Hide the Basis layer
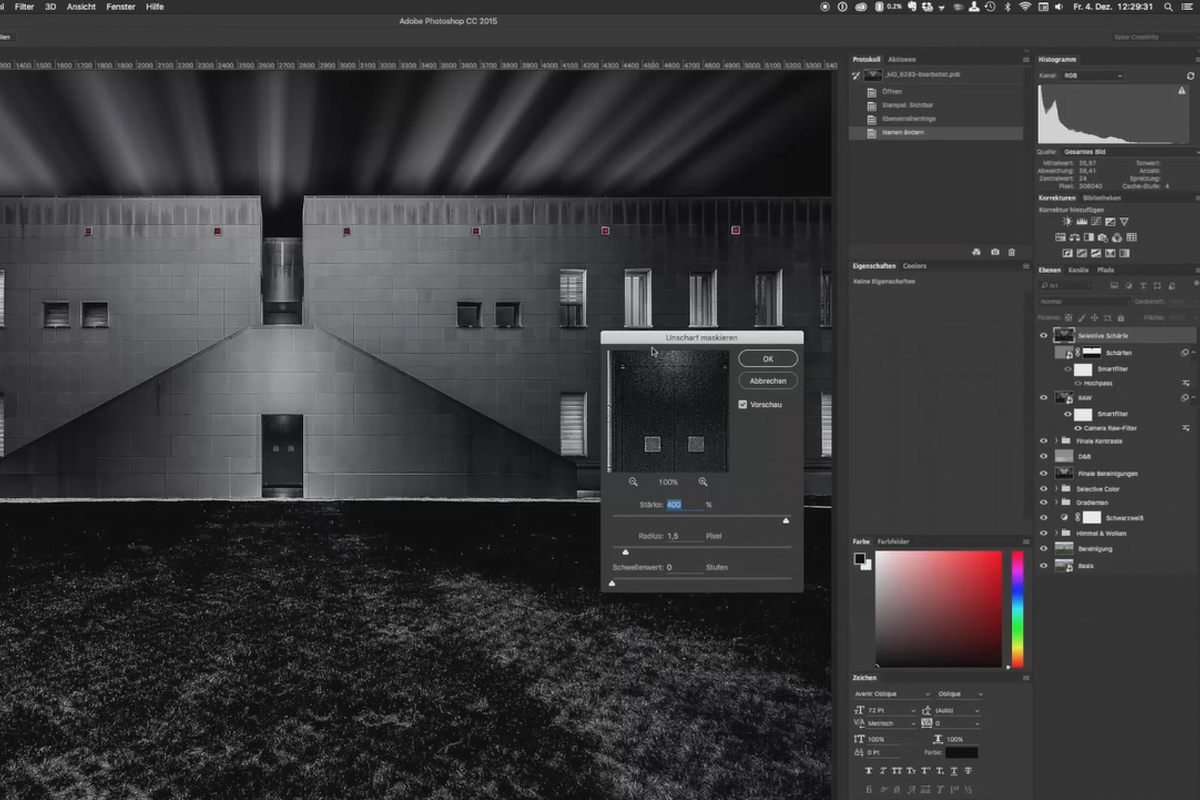1200x800 pixels. [1043, 565]
